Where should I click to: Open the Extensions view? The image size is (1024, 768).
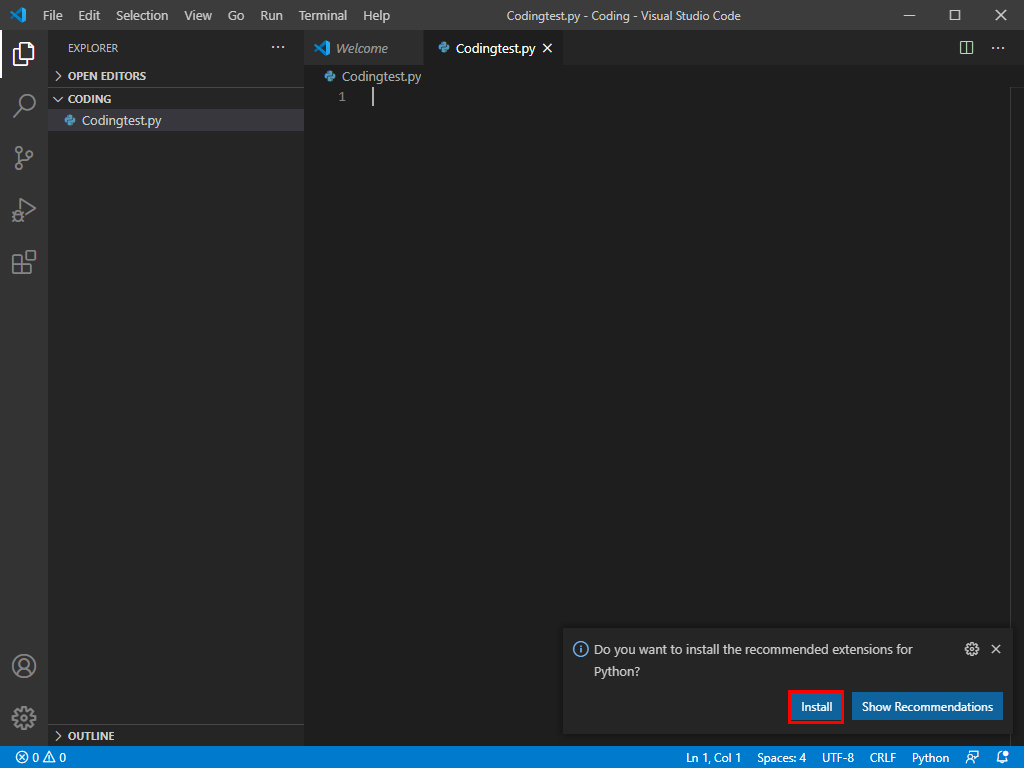24,262
